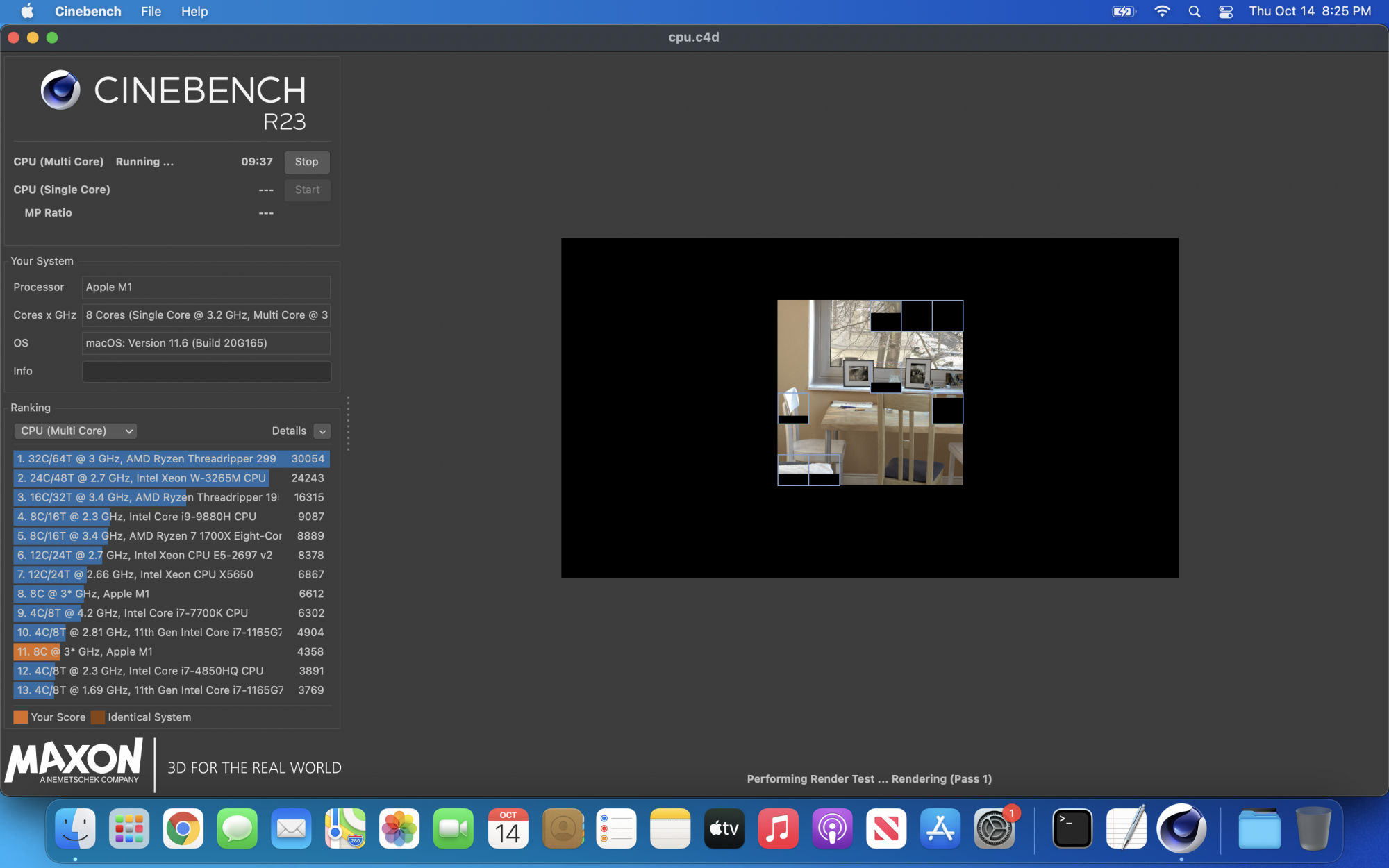Open the App Store from the dock

[940, 828]
